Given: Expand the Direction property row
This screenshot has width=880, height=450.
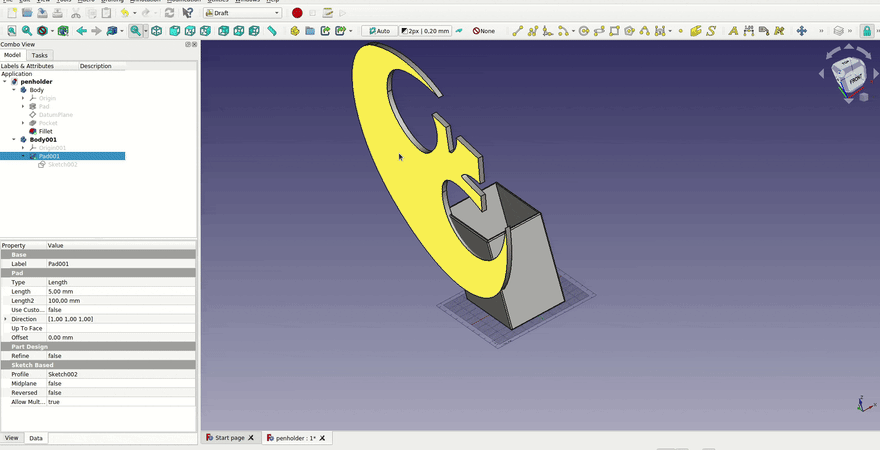Looking at the screenshot, I should [x=6, y=319].
